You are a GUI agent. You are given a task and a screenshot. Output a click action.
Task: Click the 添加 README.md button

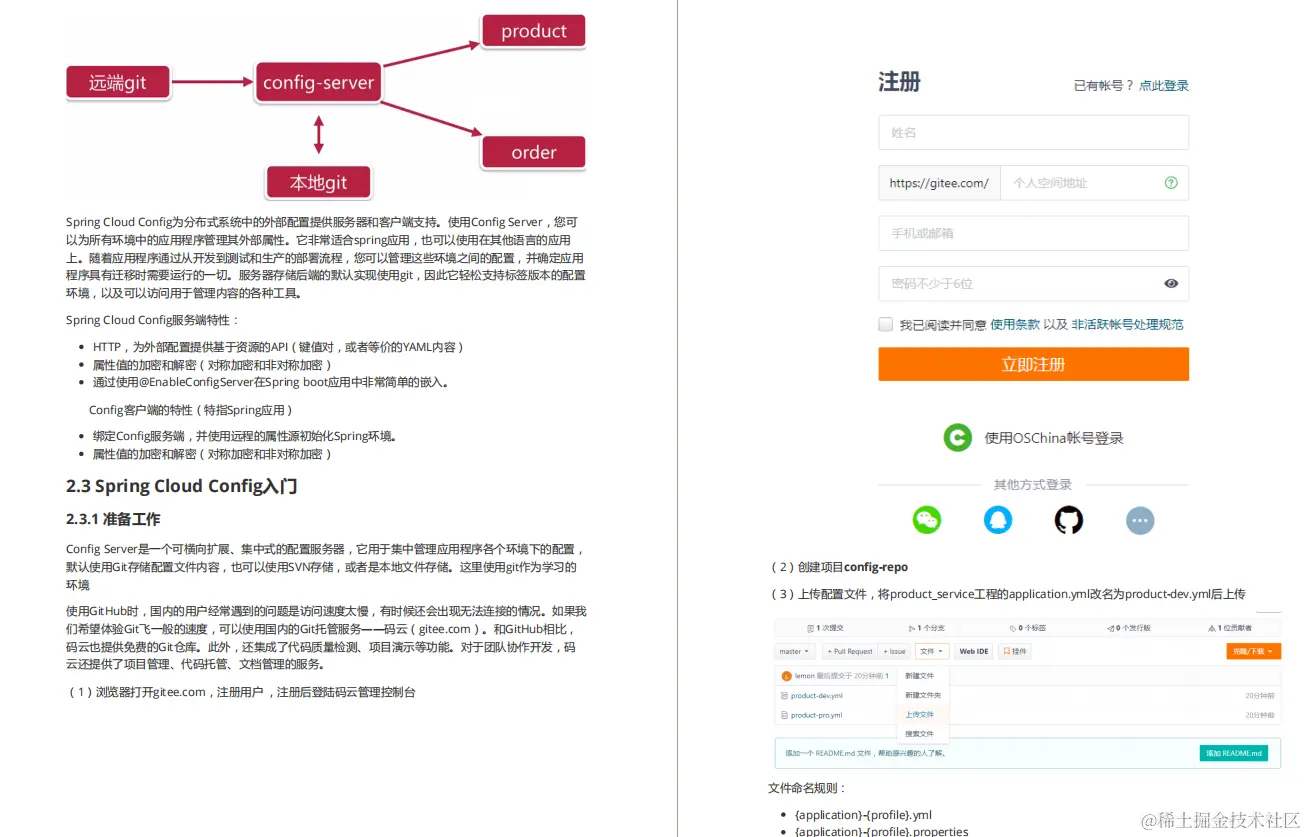(x=1234, y=752)
